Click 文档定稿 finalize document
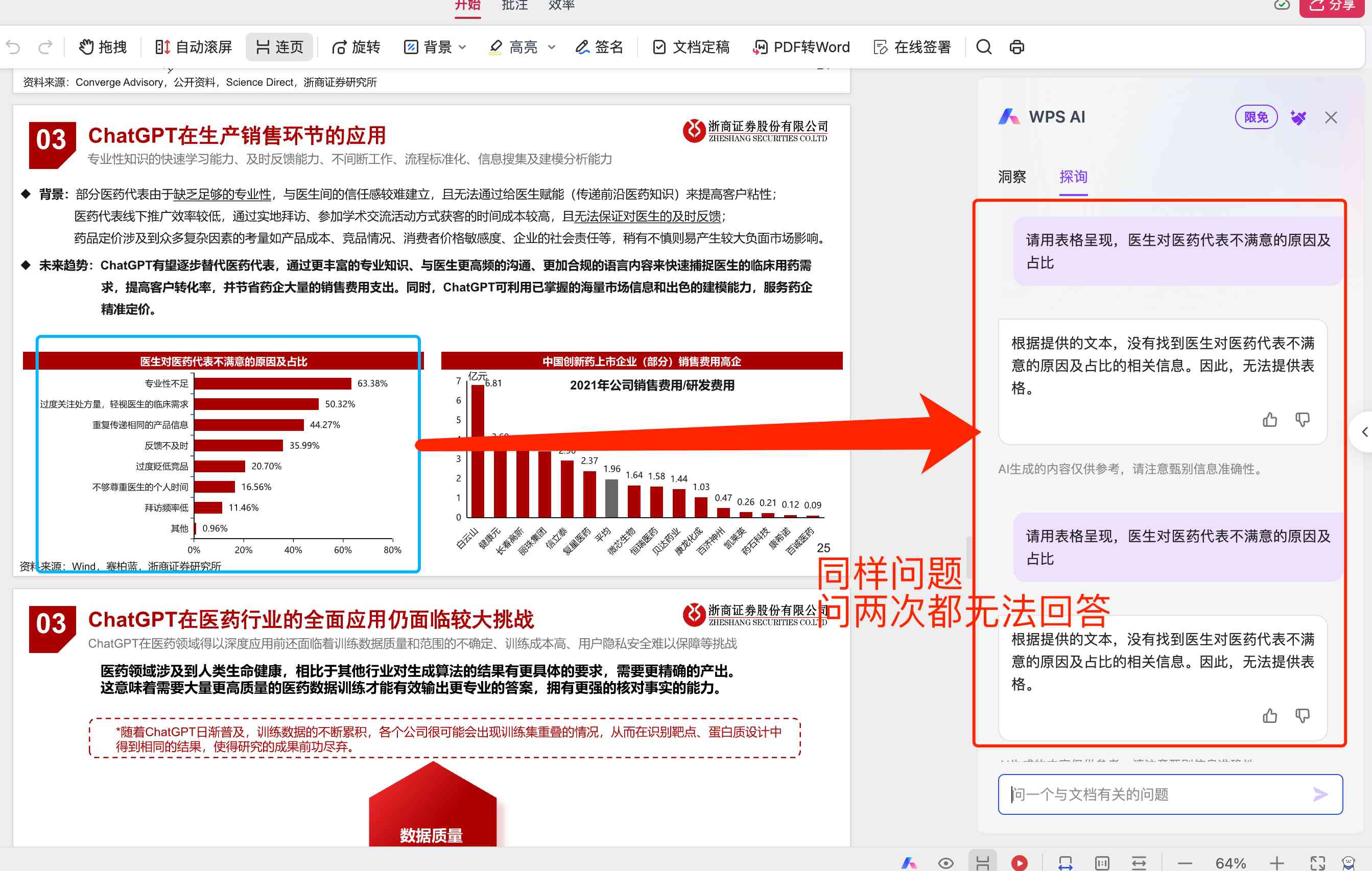The height and width of the screenshot is (871, 1372). click(x=691, y=47)
